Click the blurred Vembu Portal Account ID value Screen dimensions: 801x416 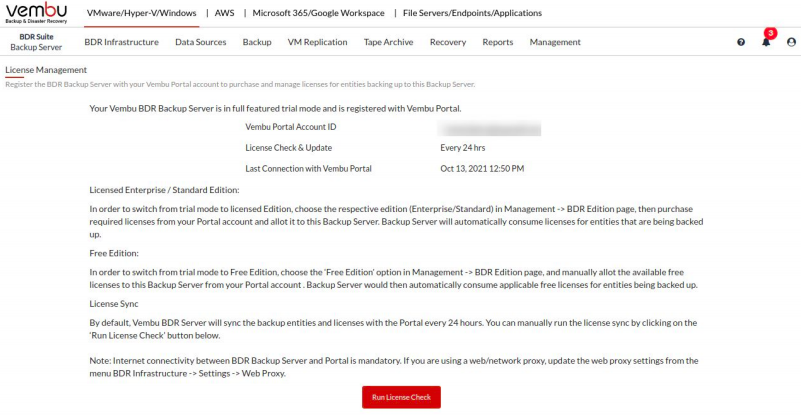coord(489,128)
